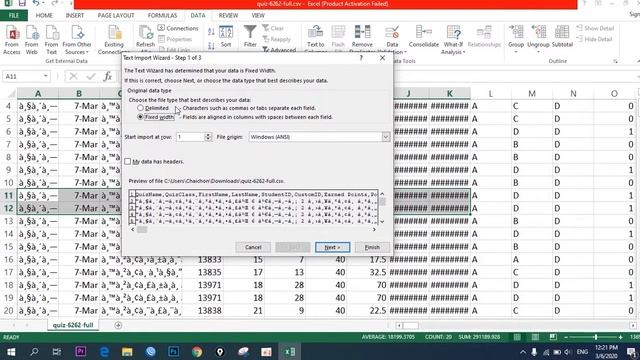Viewport: 640px width, 360px height.
Task: Select the Fixed width radio option
Action: [x=140, y=117]
